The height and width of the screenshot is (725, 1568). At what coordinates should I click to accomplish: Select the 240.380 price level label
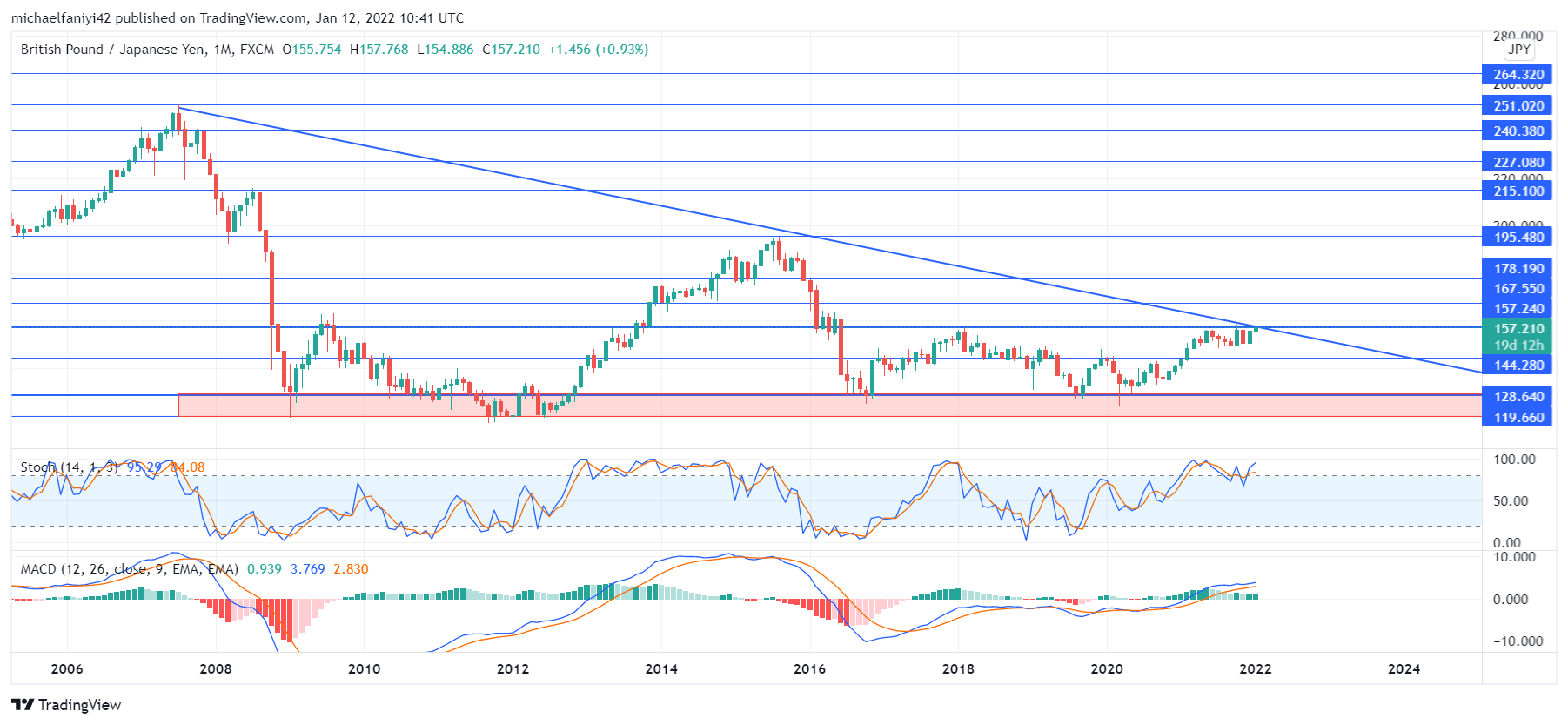(1517, 131)
